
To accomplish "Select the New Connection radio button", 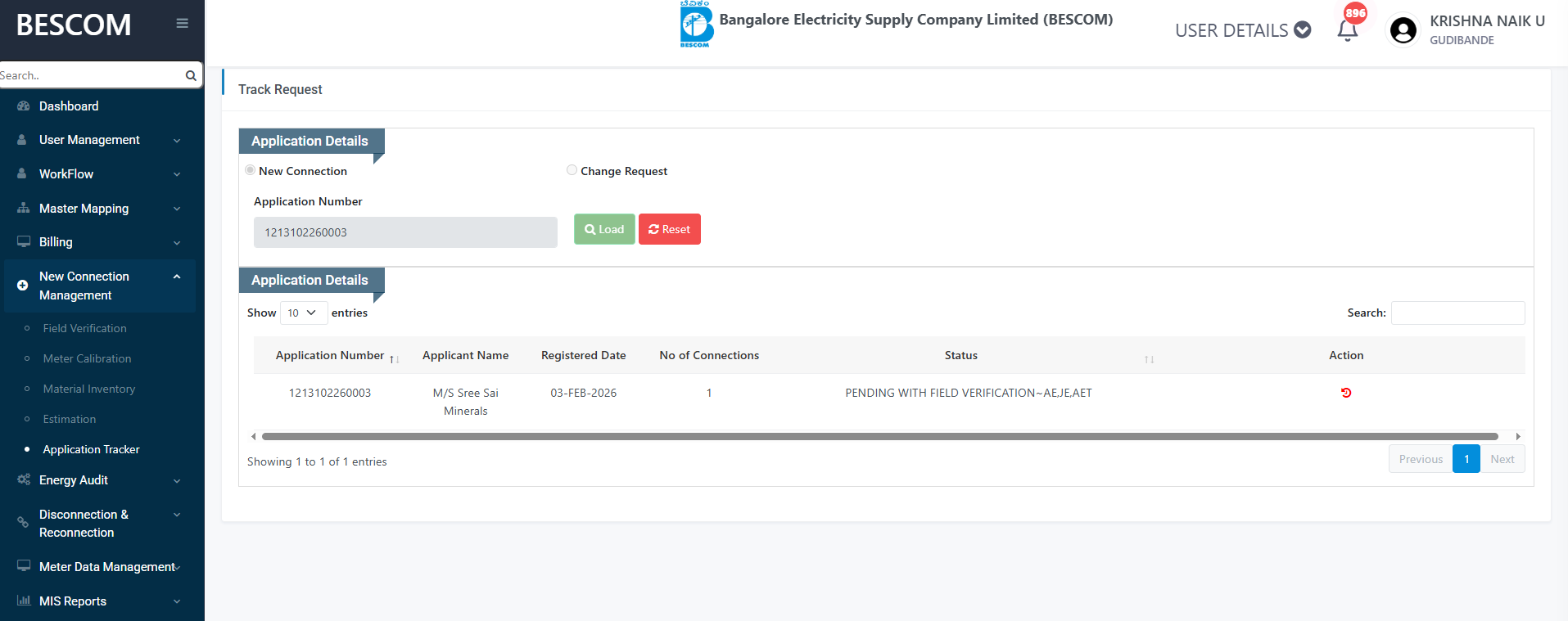I will pos(250,170).
